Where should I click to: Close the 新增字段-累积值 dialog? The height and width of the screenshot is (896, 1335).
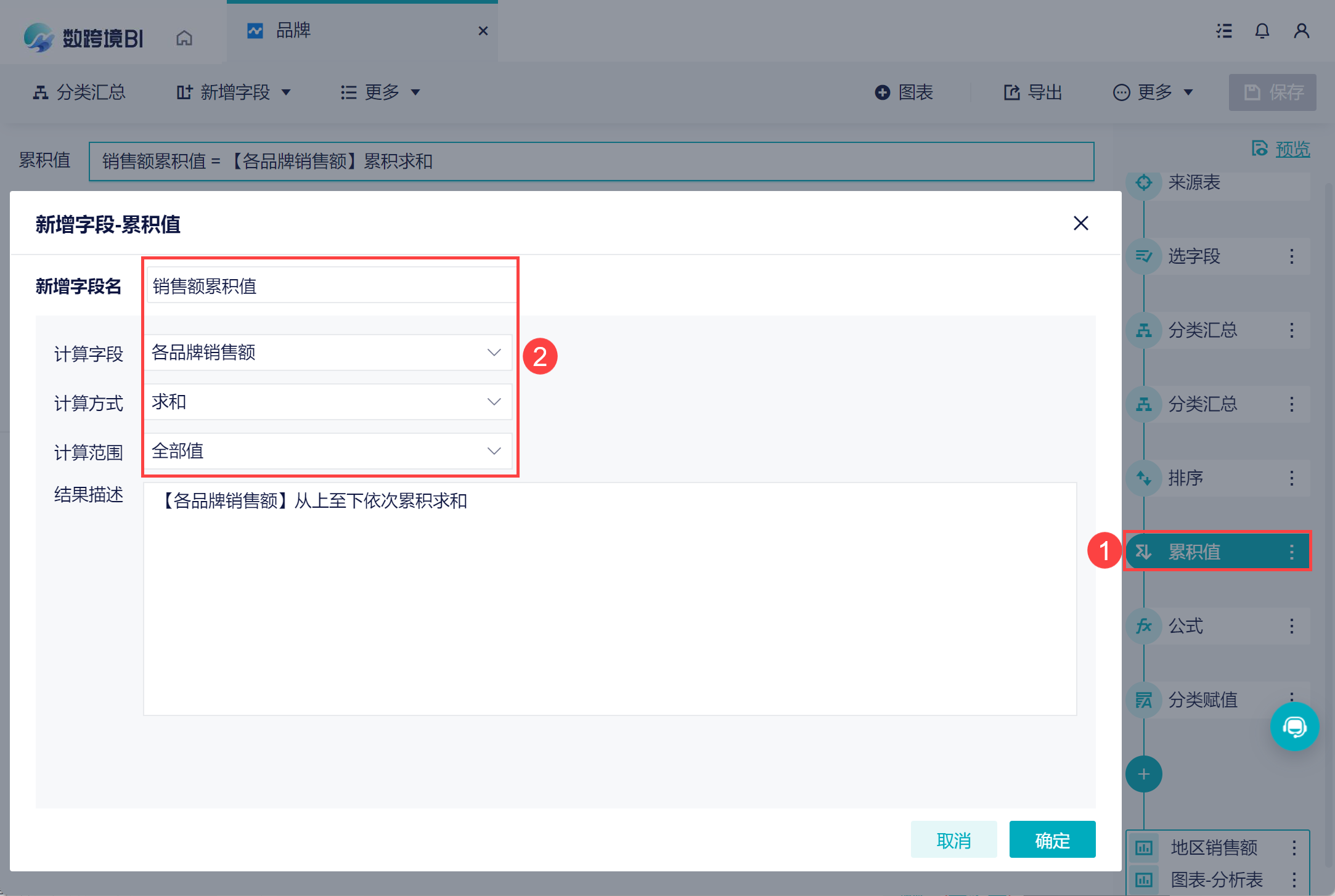click(x=1080, y=223)
